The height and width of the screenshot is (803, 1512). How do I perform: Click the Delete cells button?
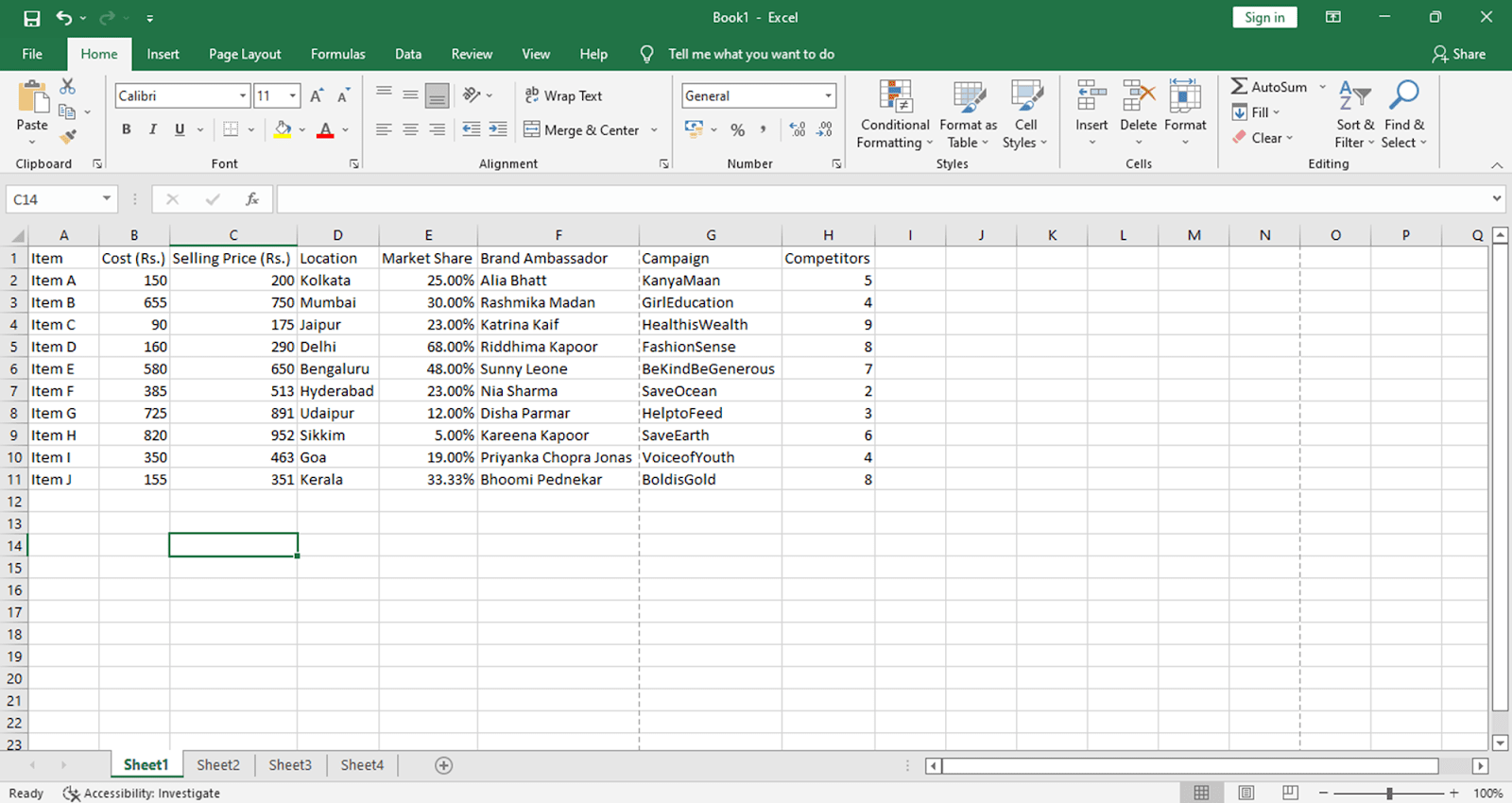pos(1138,114)
